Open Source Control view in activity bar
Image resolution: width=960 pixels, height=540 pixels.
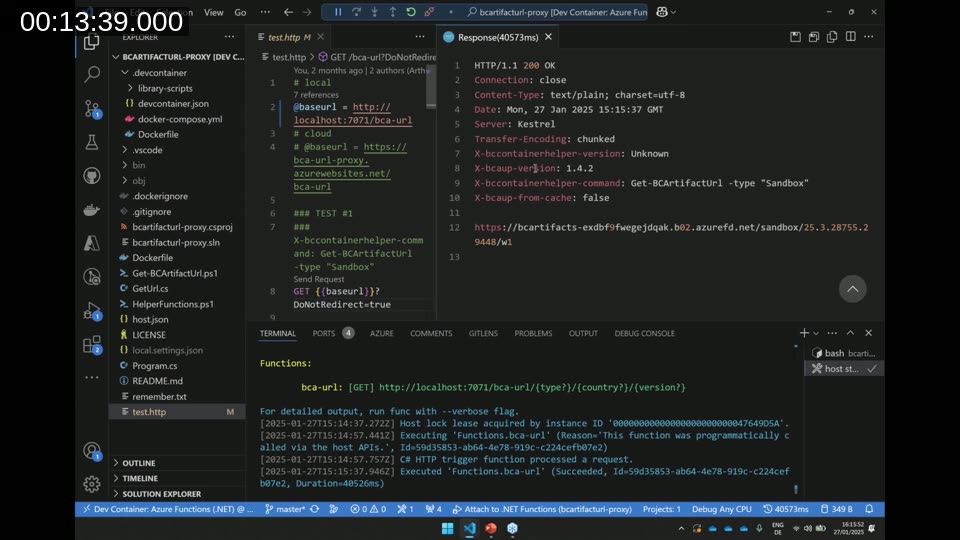[x=92, y=109]
